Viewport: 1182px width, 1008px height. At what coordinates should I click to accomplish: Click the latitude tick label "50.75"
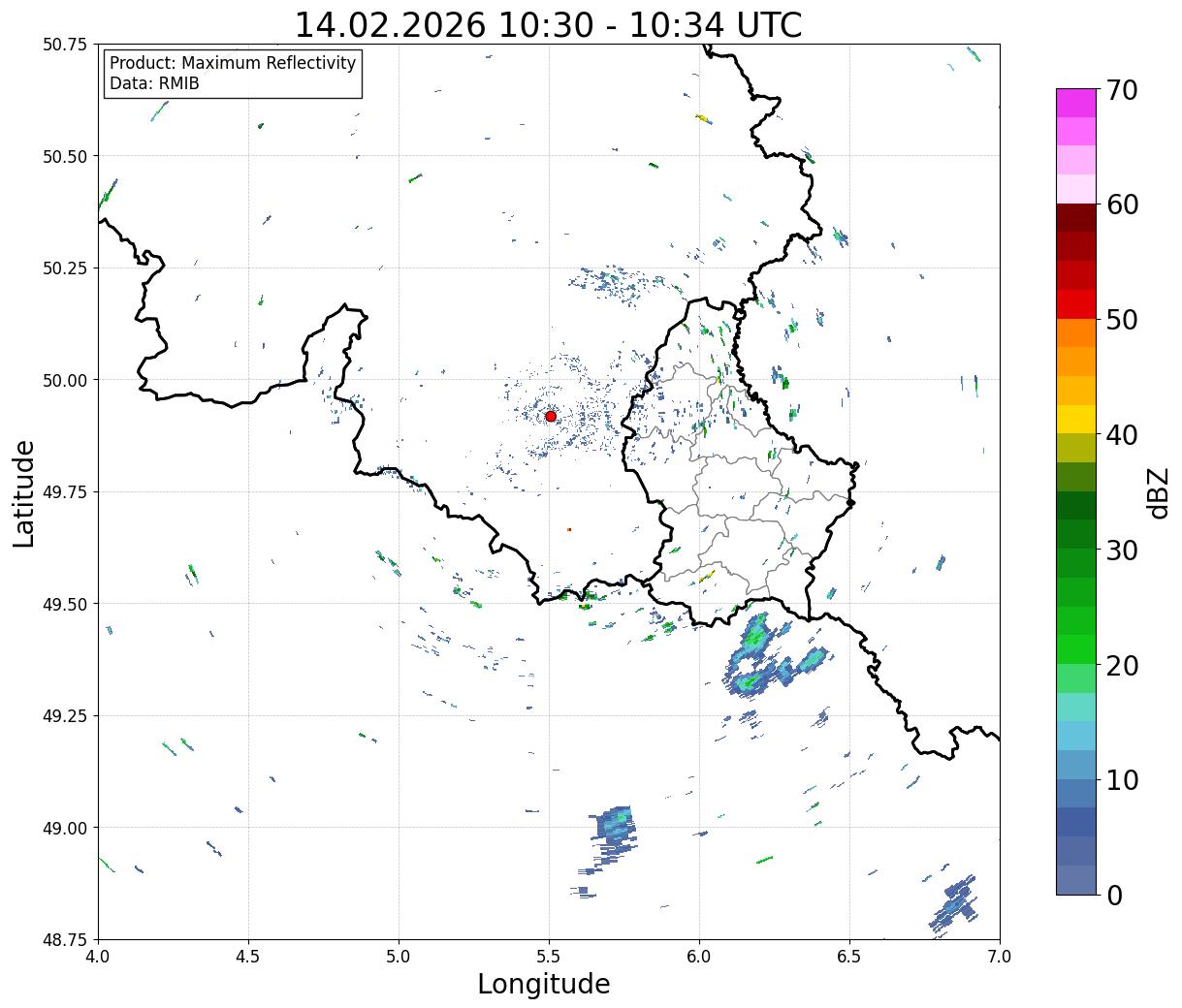pos(65,45)
